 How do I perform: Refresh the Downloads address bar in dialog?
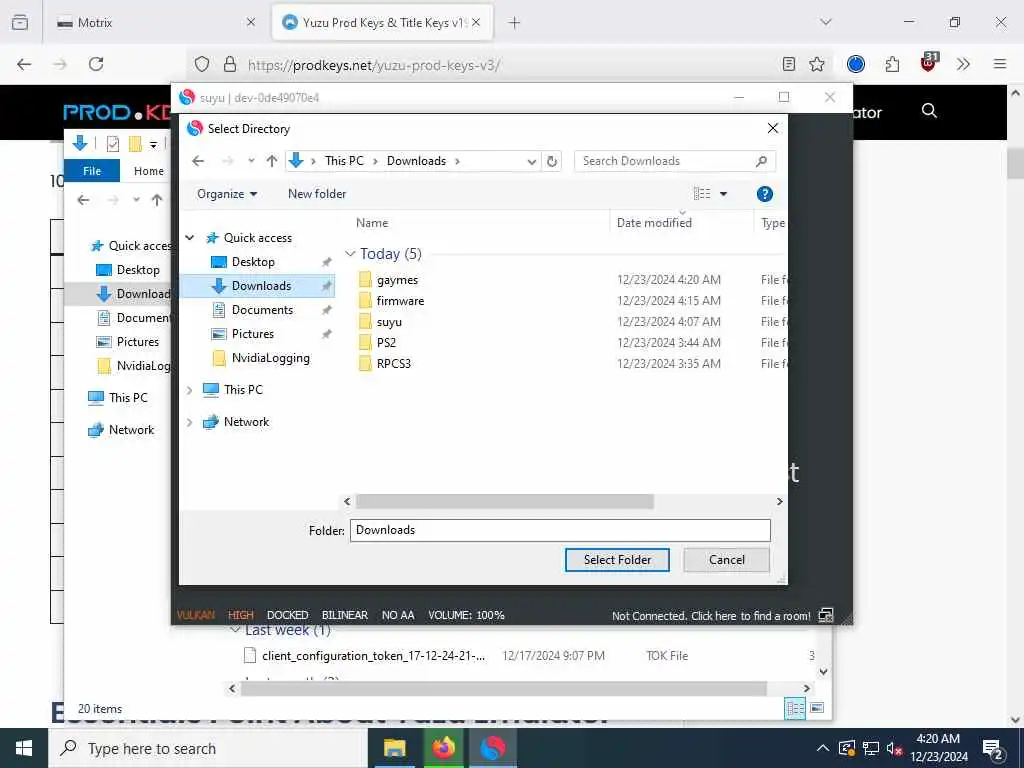pos(552,161)
